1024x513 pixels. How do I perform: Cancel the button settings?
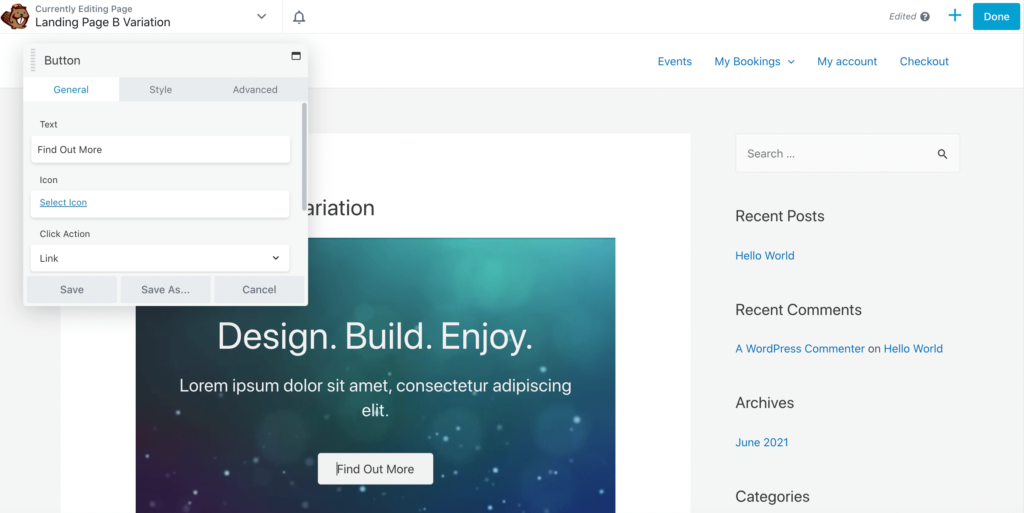pos(259,290)
